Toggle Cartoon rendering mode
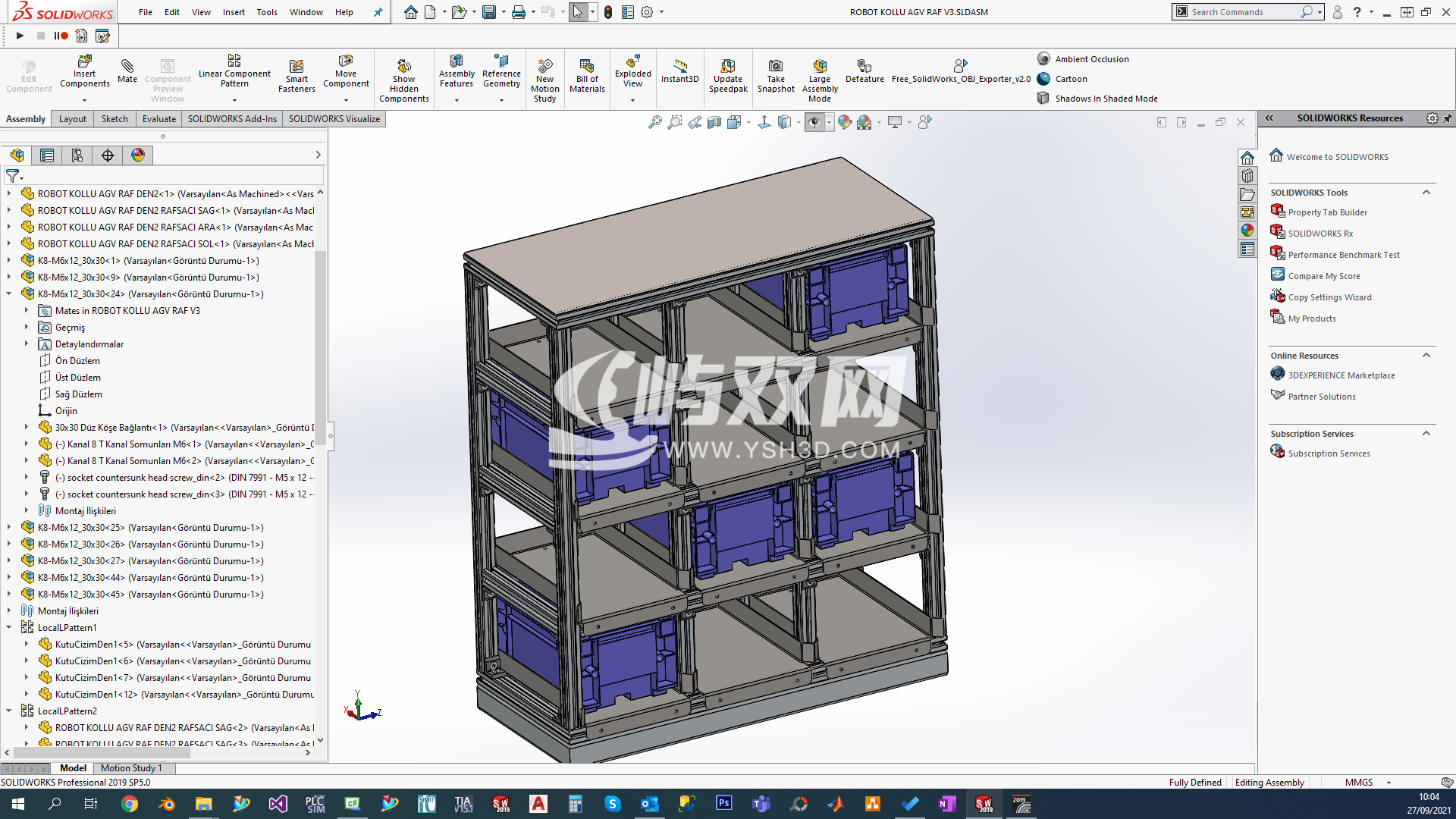Image resolution: width=1456 pixels, height=819 pixels. tap(1071, 79)
